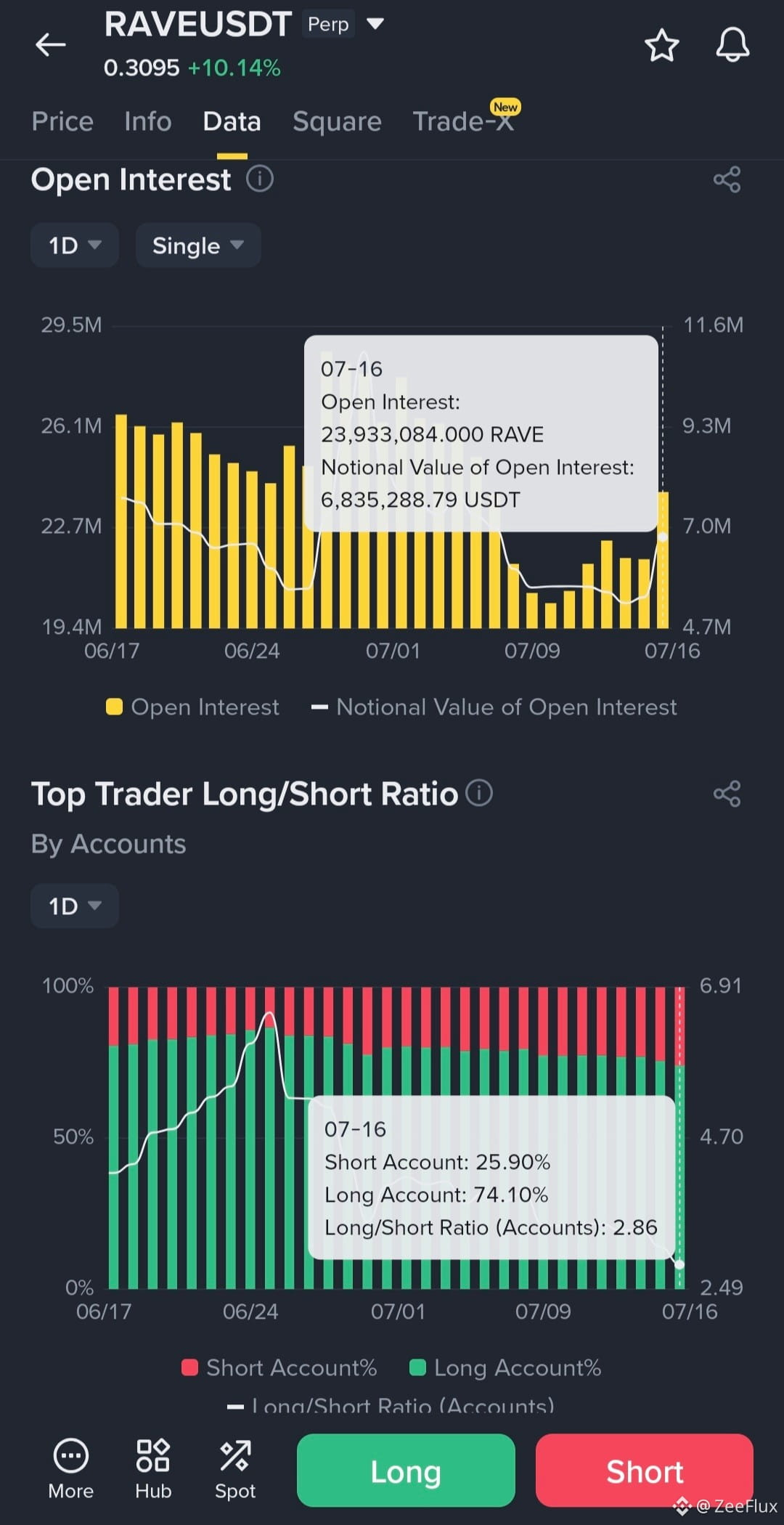Open the Square tab

[337, 121]
